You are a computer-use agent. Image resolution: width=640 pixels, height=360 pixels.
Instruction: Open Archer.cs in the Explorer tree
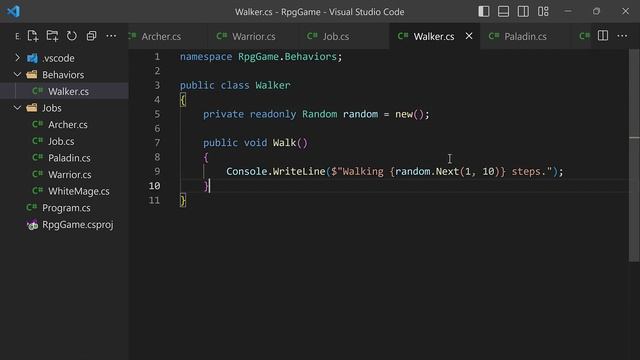point(64,124)
